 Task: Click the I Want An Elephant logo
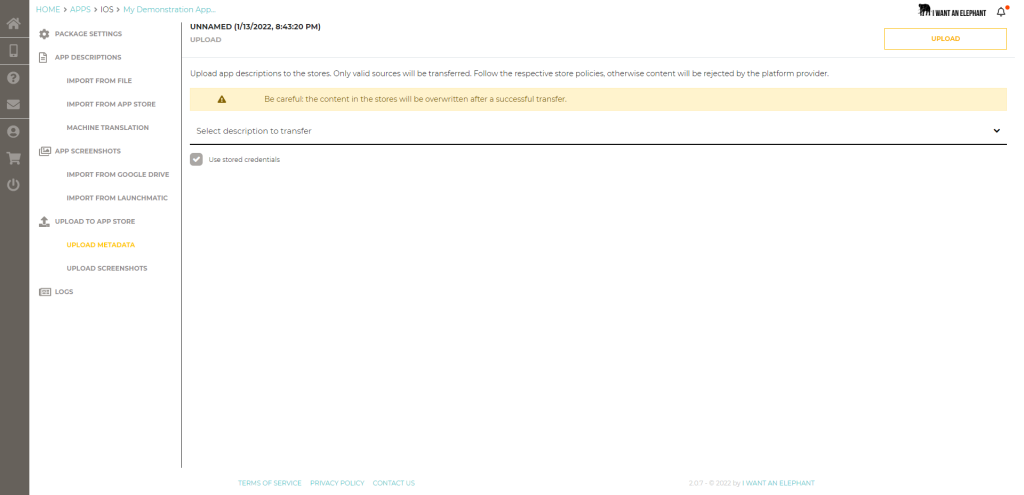(952, 11)
